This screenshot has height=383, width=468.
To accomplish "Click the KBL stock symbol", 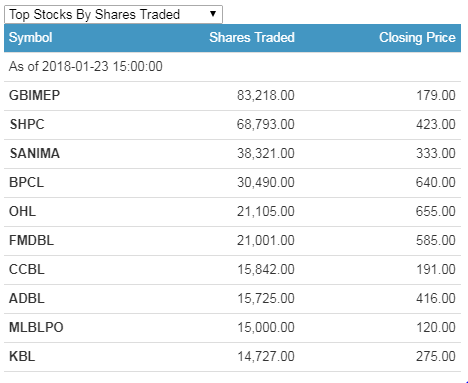I will (x=22, y=356).
